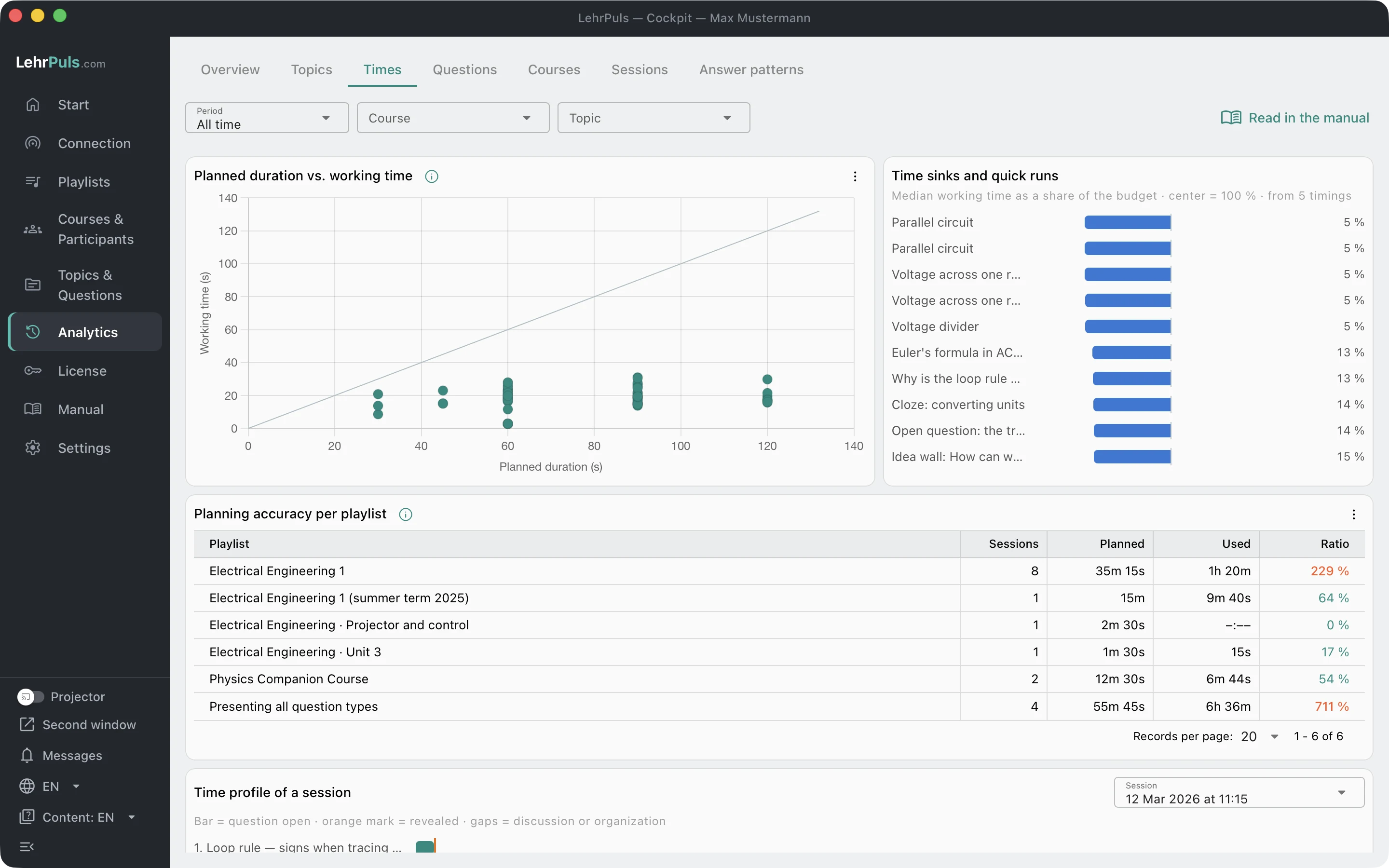Click the Manual book icon in sidebar
Screen dimensions: 1389x868
click(x=33, y=409)
